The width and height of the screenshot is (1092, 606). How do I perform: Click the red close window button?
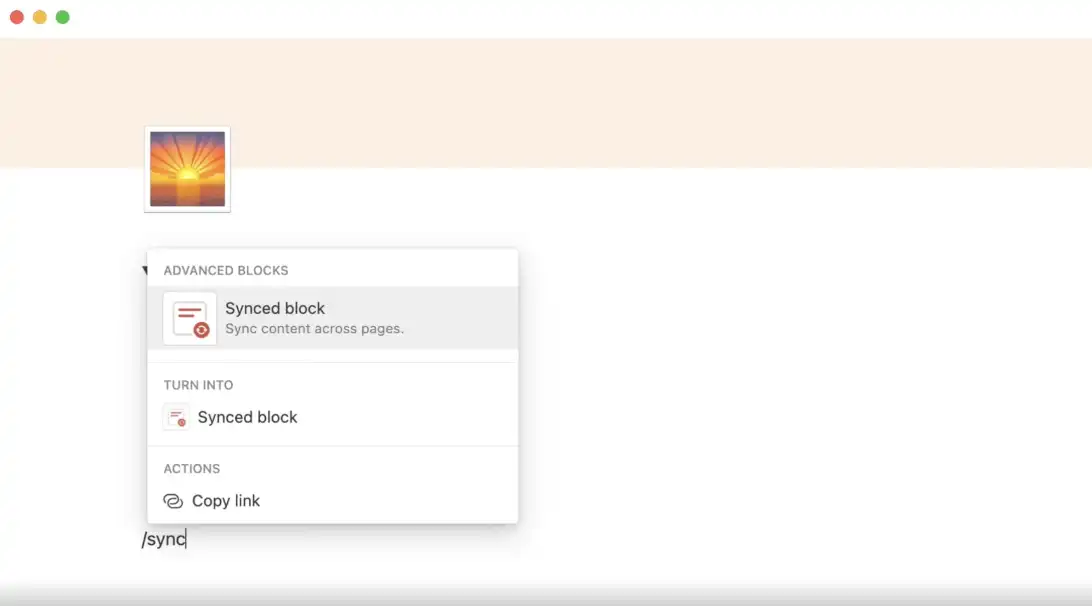(x=17, y=17)
